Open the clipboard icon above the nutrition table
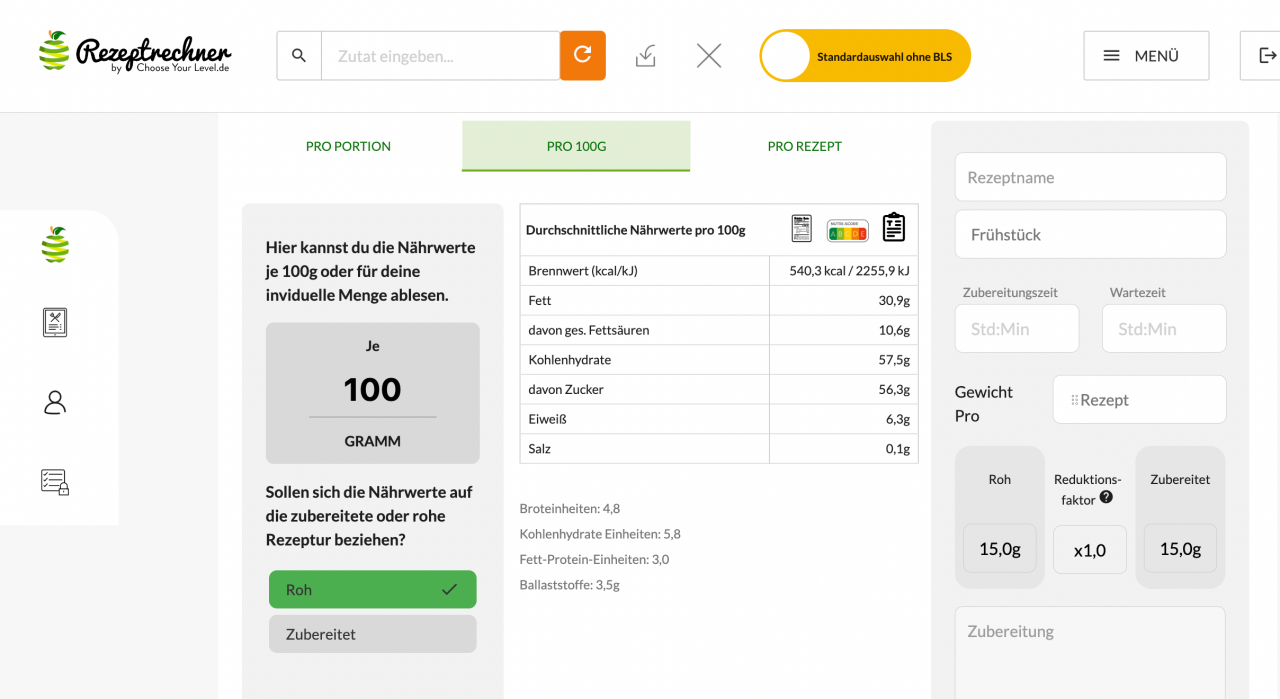 [893, 228]
